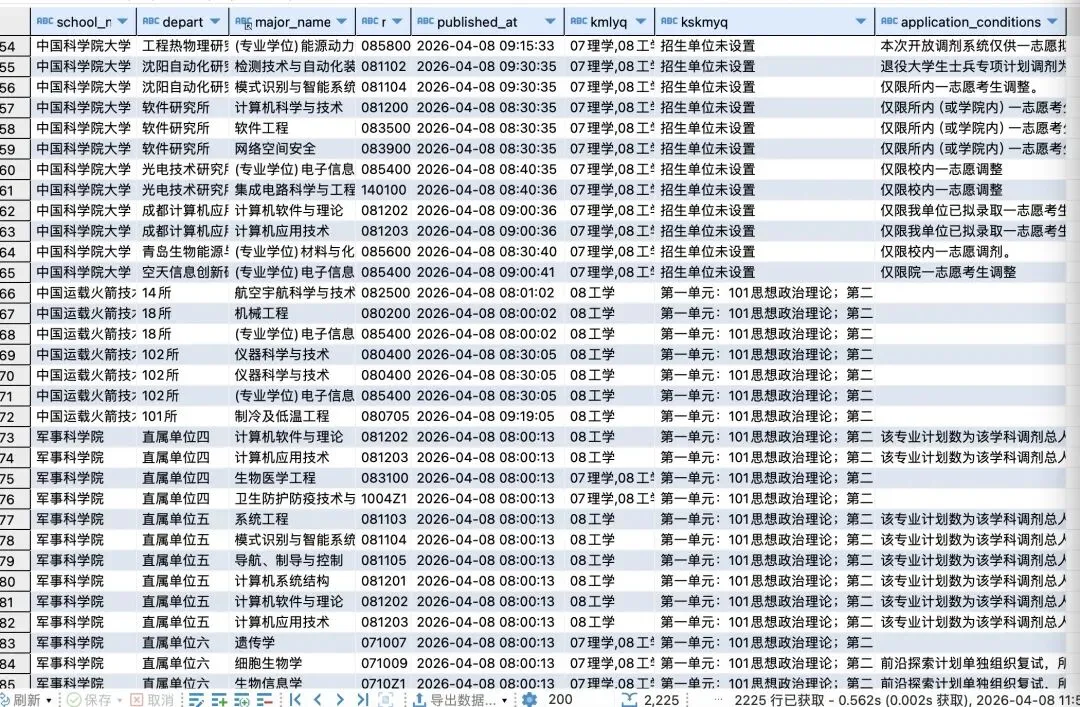Click the 取消 cancel button
This screenshot has width=1080, height=707.
click(x=153, y=700)
